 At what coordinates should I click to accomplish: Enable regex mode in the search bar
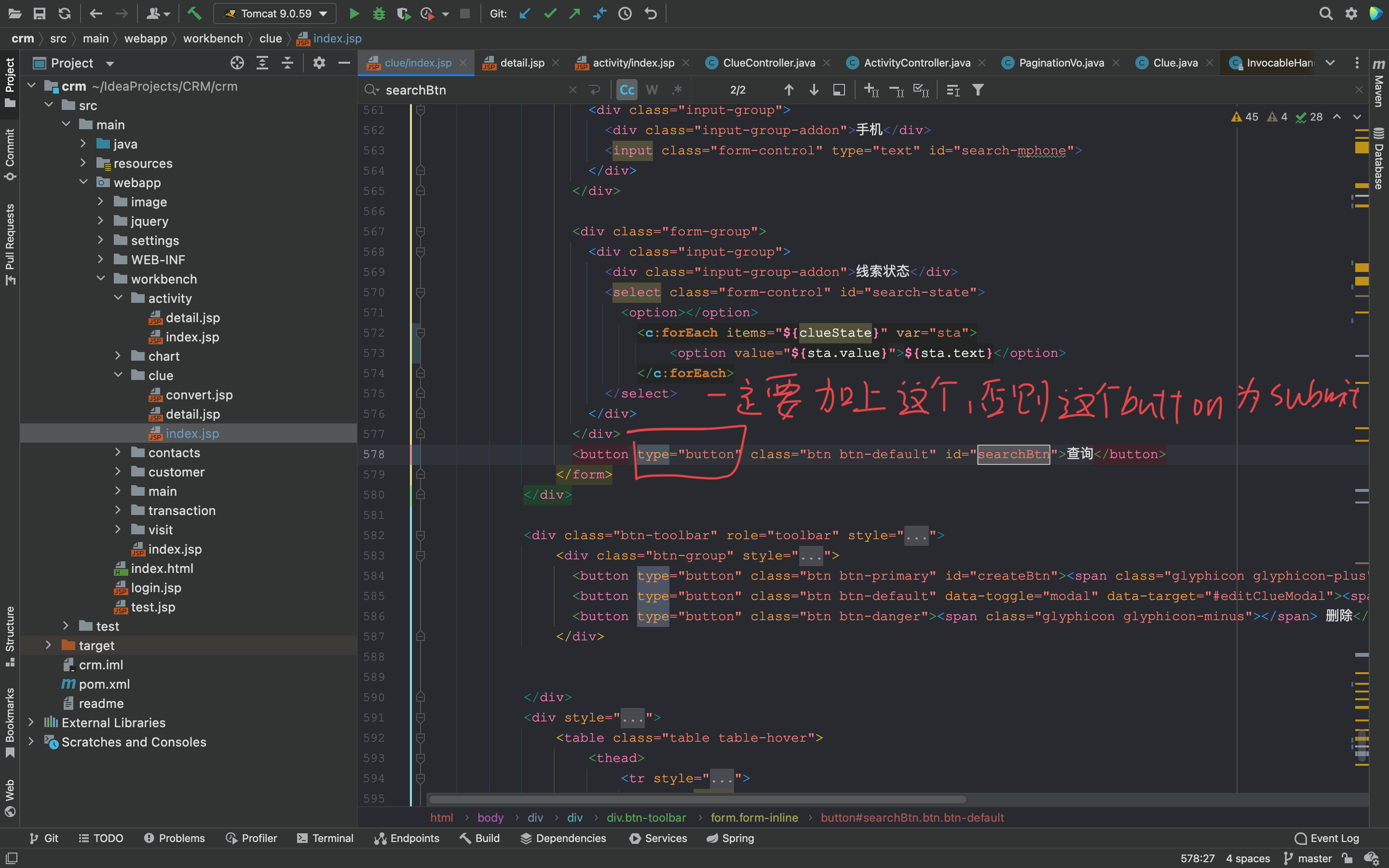(678, 90)
